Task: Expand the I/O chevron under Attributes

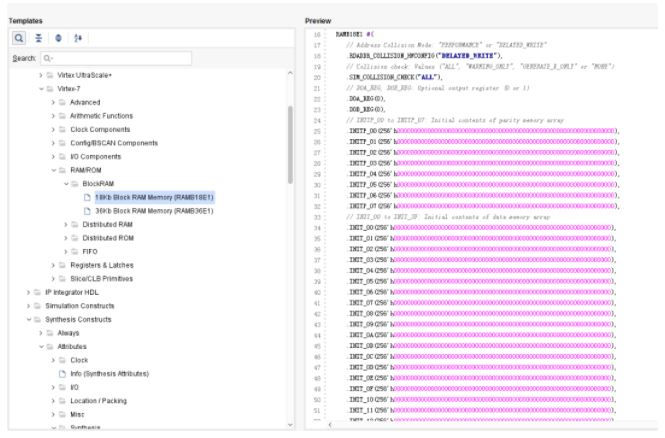Action: click(x=53, y=387)
